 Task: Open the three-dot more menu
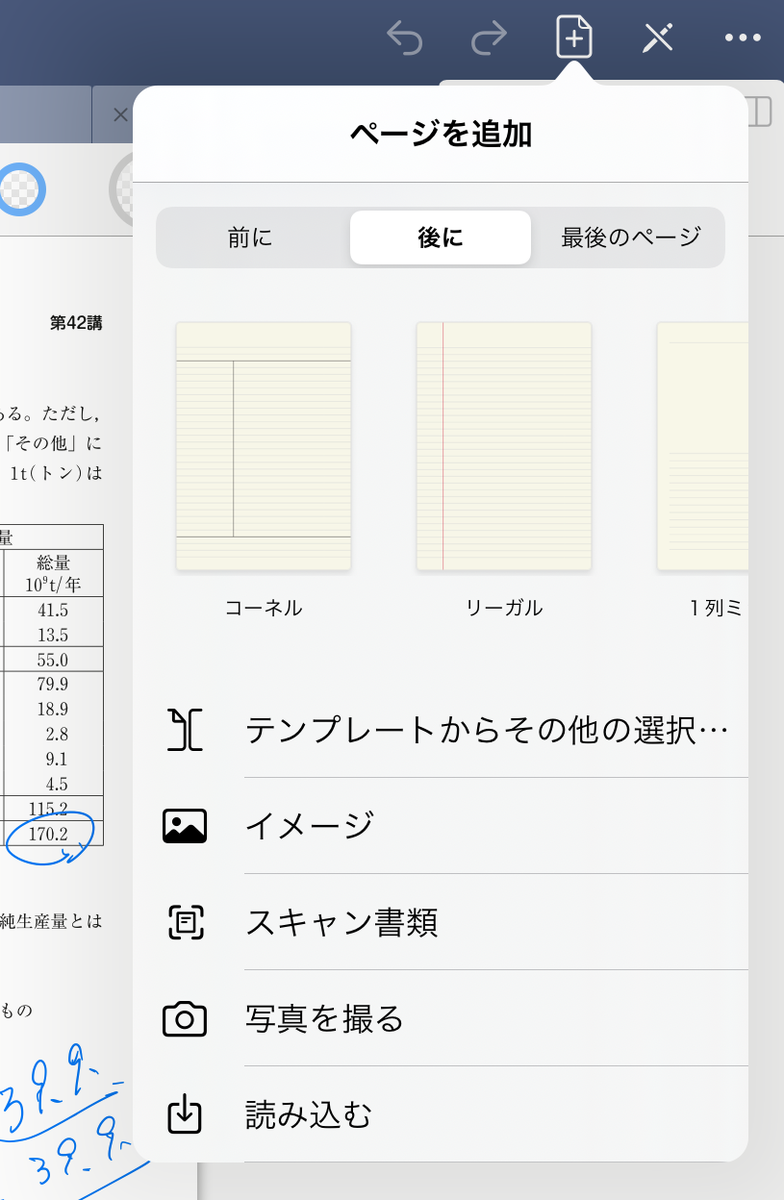743,38
